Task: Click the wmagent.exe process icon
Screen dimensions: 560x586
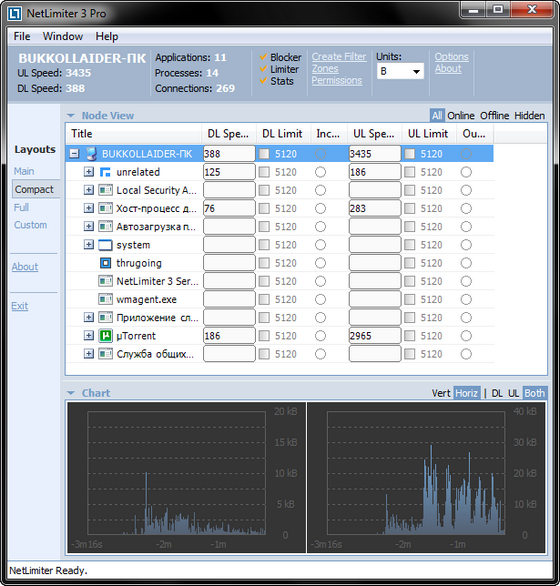Action: [x=105, y=299]
